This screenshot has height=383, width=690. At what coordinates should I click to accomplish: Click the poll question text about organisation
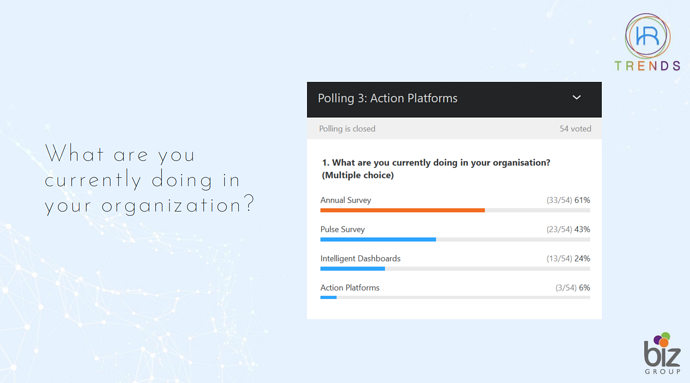[436, 169]
